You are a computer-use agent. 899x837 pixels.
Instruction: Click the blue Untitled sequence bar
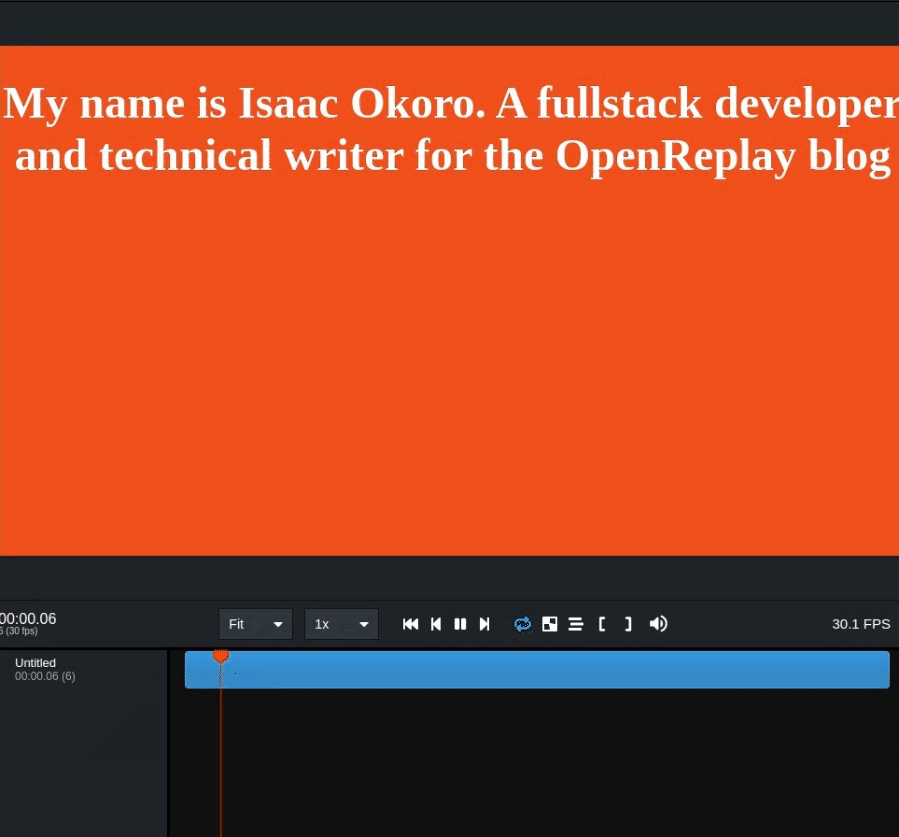[537, 670]
